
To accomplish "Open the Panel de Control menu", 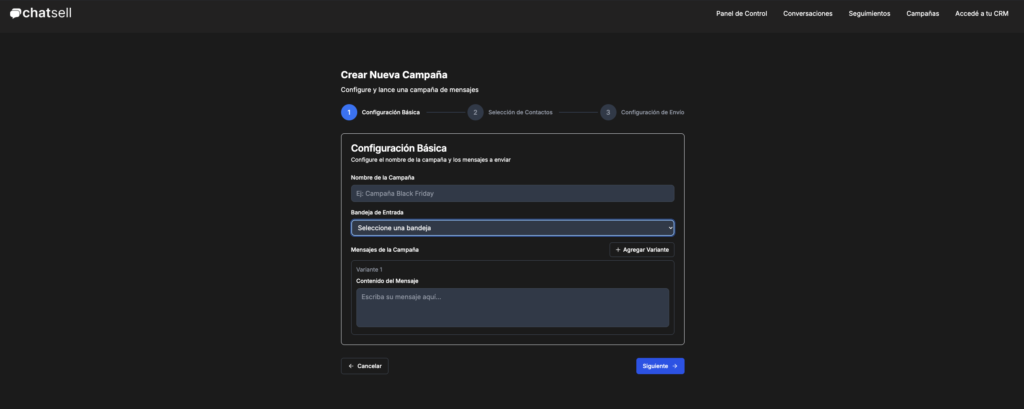I will tap(741, 14).
